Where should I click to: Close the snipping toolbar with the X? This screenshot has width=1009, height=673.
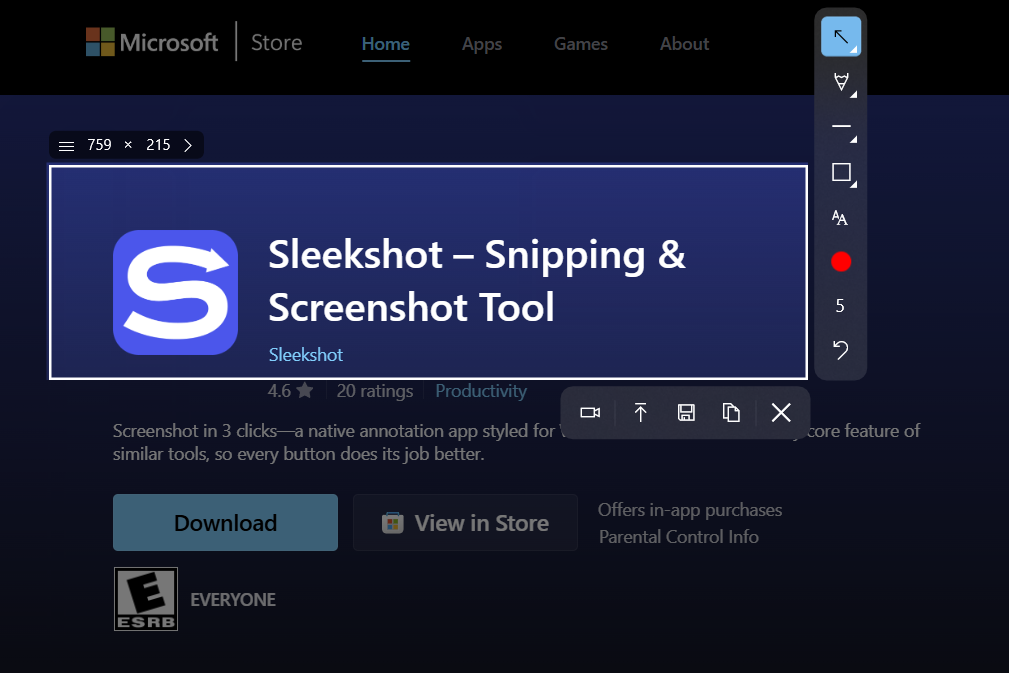(x=781, y=413)
